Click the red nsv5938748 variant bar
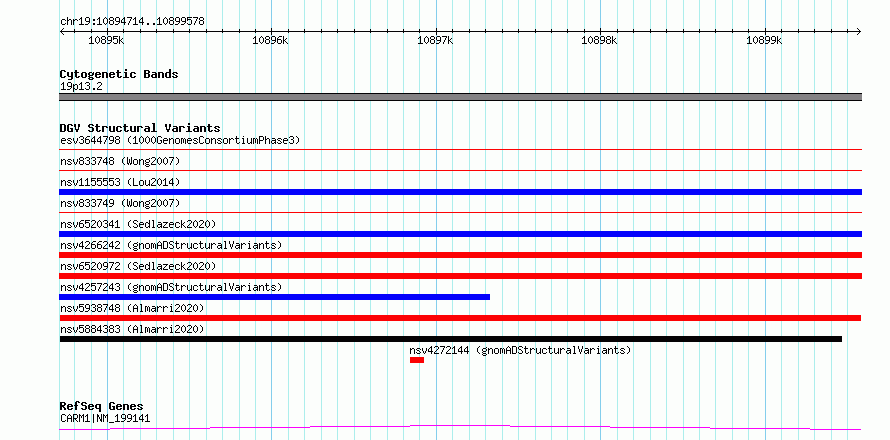Screen dimensions: 890x440 pyautogui.click(x=460, y=318)
